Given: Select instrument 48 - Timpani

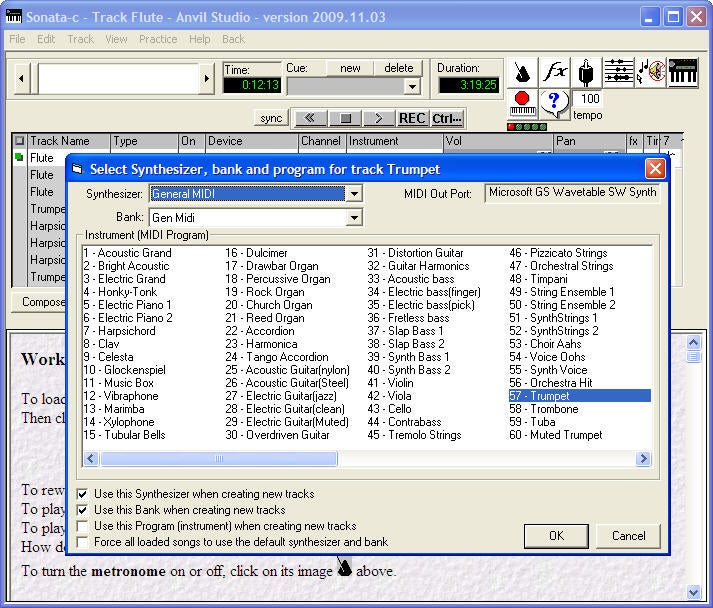Looking at the screenshot, I should pos(538,279).
